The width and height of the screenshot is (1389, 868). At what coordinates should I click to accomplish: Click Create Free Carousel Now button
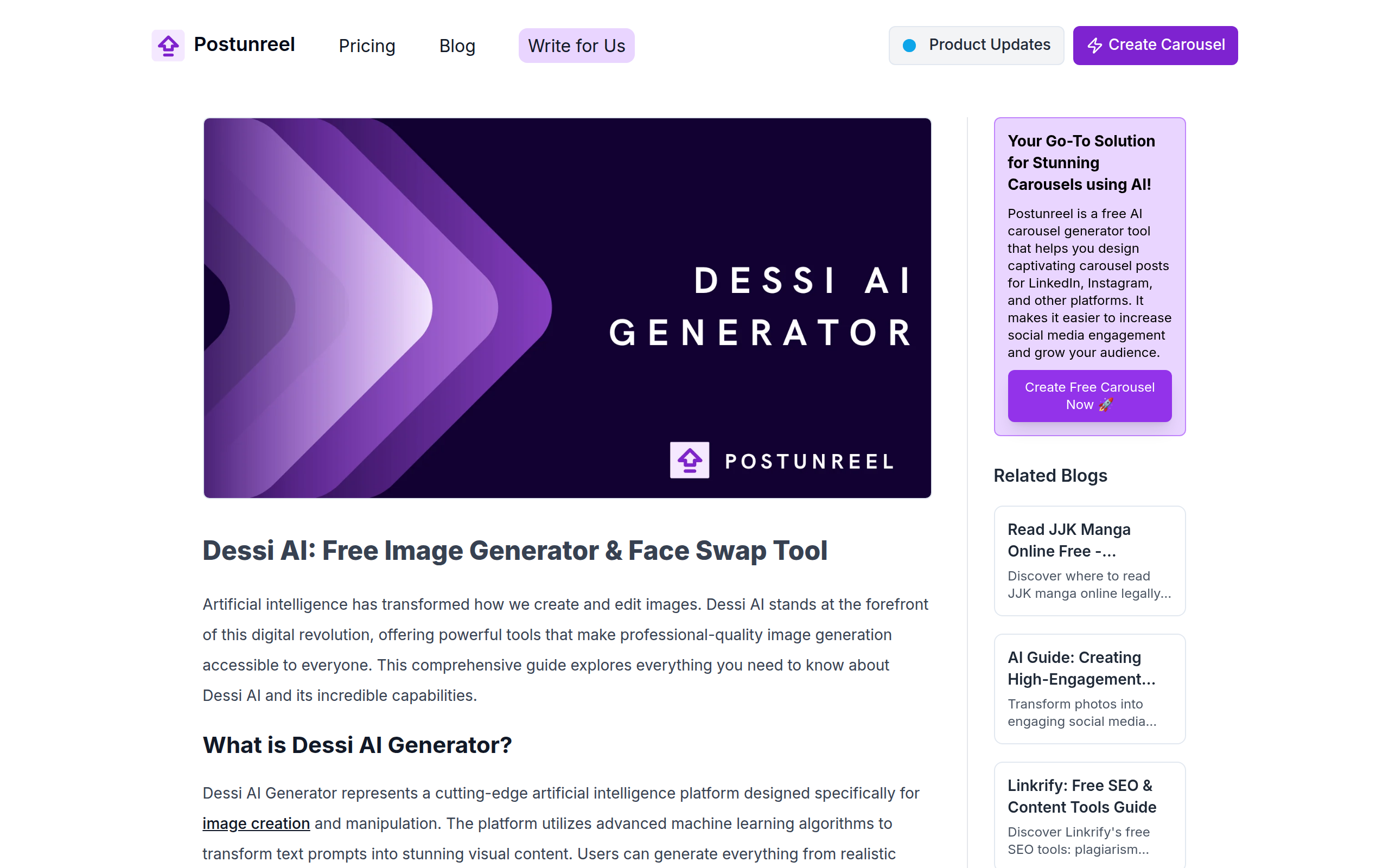(x=1089, y=395)
